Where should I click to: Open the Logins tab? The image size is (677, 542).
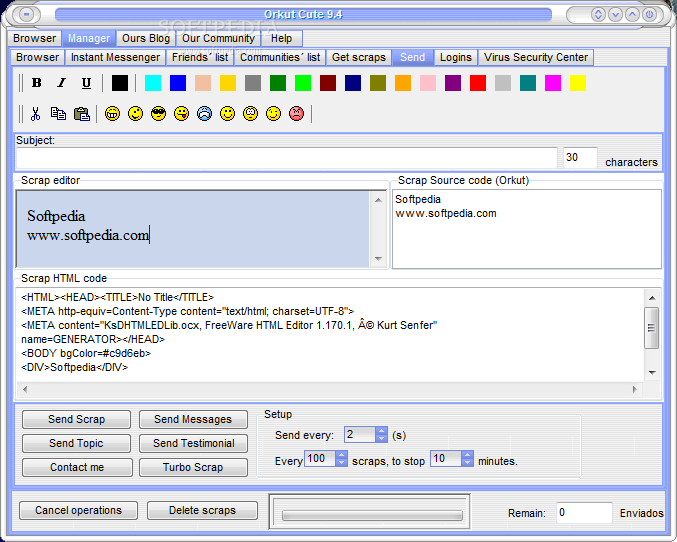(x=456, y=57)
